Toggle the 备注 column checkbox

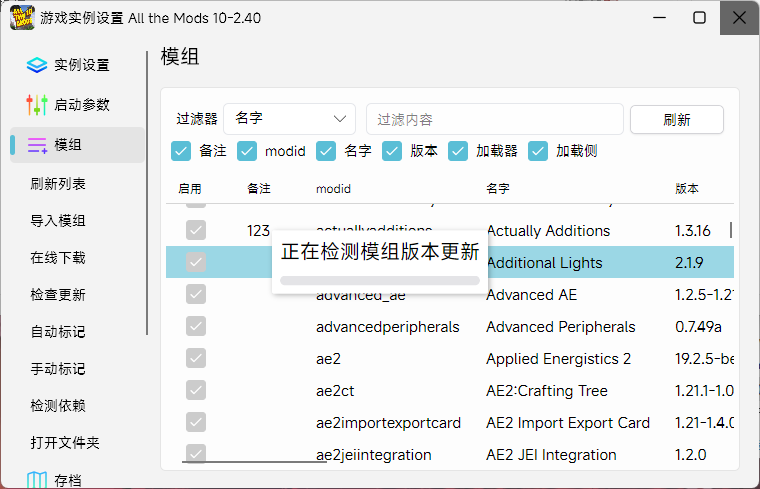click(x=181, y=151)
